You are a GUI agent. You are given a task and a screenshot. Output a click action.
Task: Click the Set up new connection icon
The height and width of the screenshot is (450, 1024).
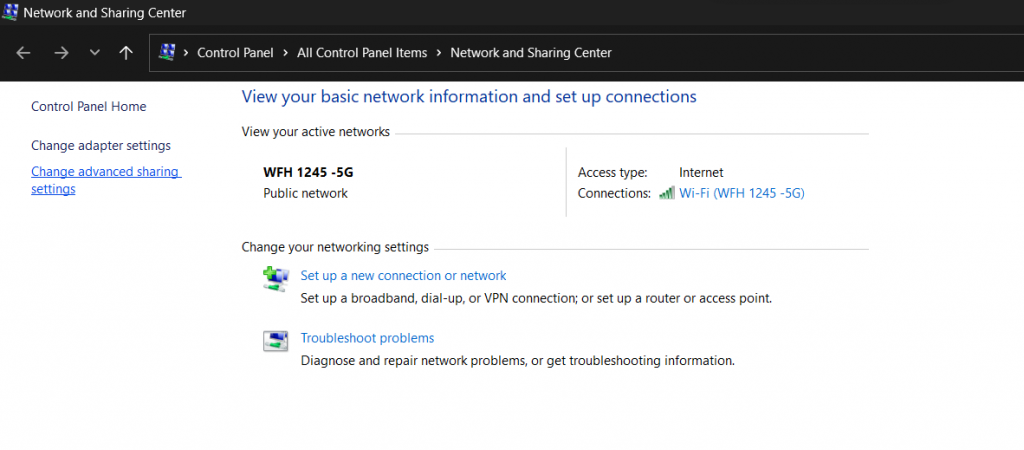pos(275,279)
